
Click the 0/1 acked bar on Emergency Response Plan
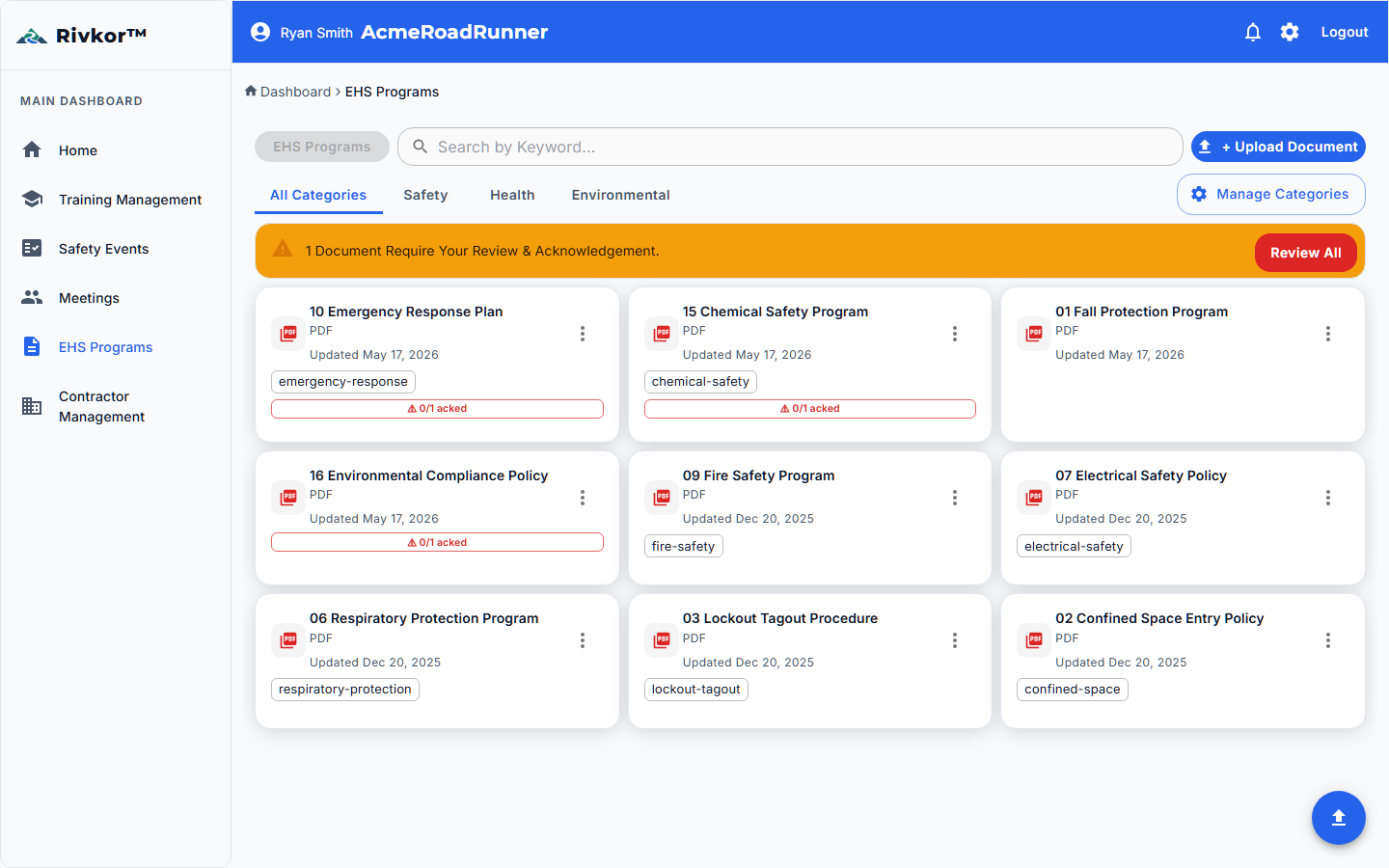(437, 409)
